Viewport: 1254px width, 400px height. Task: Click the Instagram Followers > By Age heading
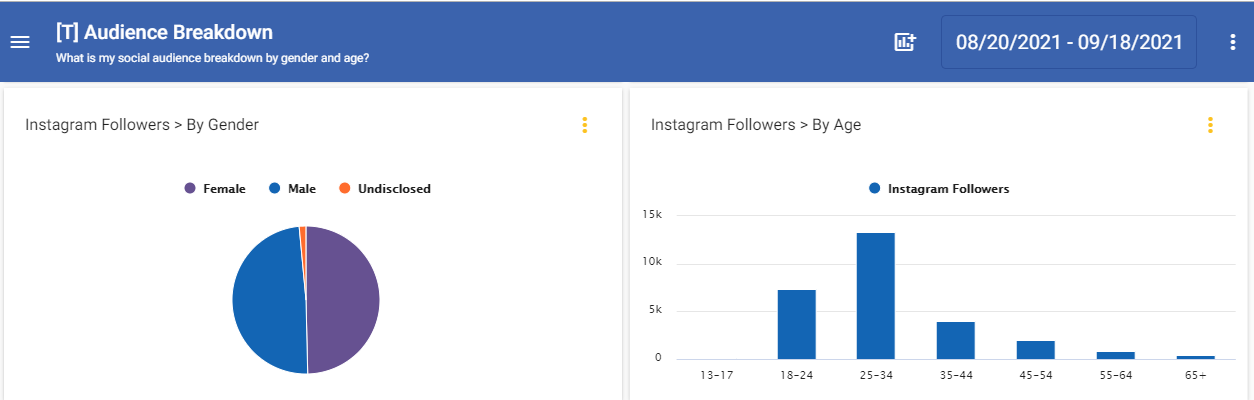point(755,125)
